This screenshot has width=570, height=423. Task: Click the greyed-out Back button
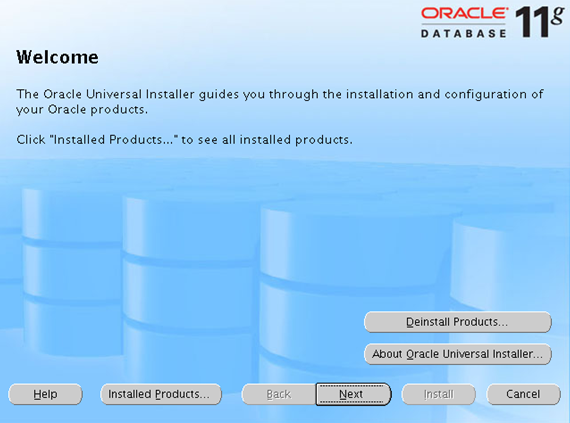pyautogui.click(x=278, y=394)
